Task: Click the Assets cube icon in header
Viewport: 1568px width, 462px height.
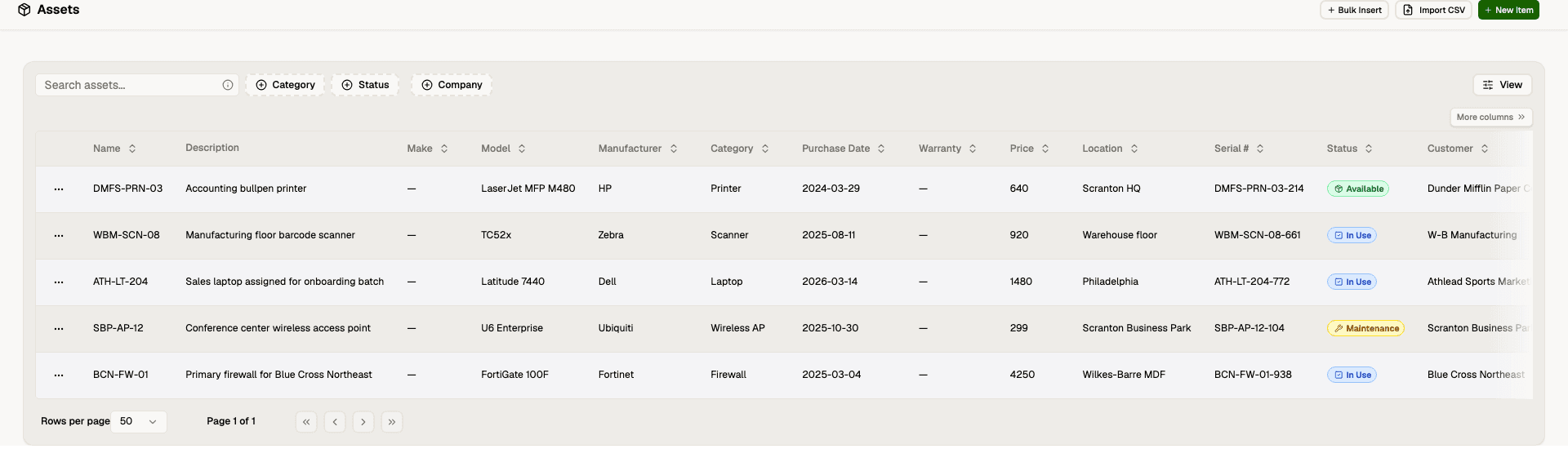Action: pyautogui.click(x=24, y=10)
